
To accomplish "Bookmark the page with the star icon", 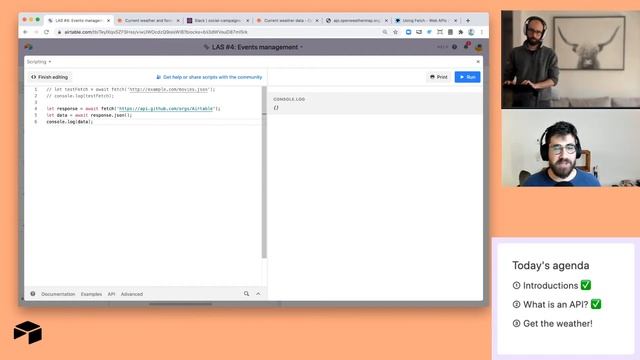I will [x=395, y=32].
